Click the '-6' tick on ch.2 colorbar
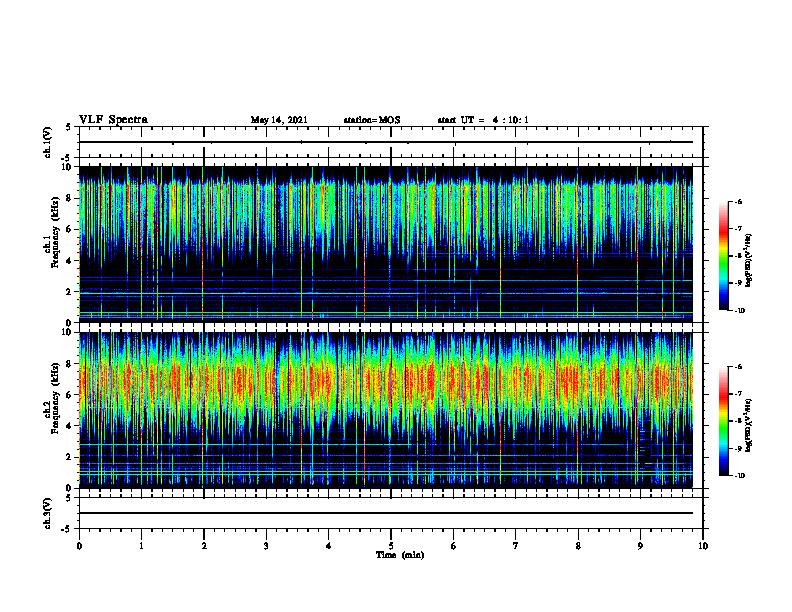Viewport: 792px width, 612px height. tap(738, 367)
